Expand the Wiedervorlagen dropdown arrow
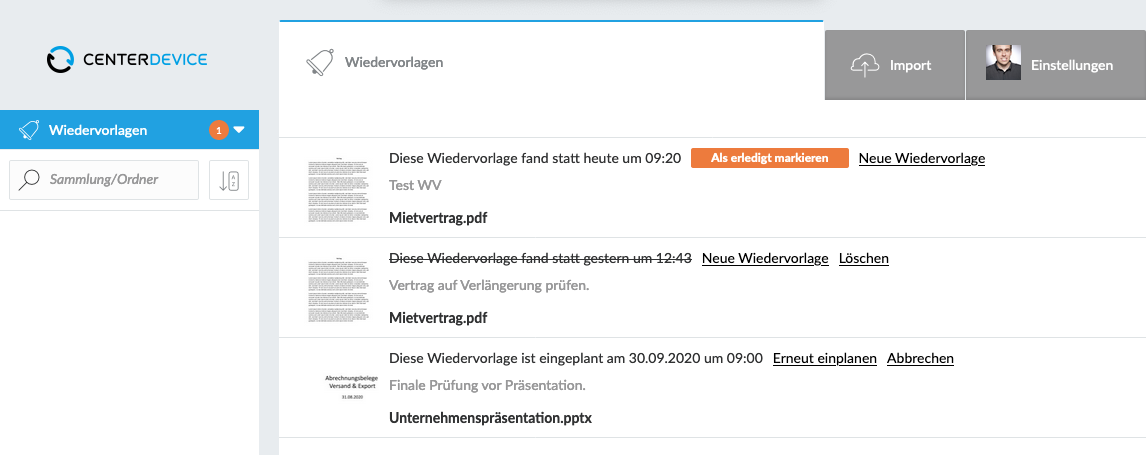The height and width of the screenshot is (455, 1146). [x=239, y=130]
